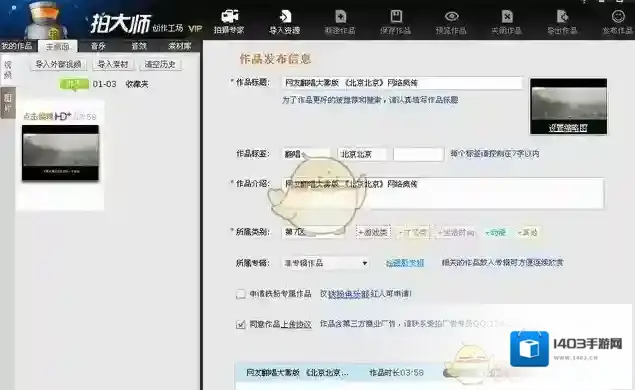Image resolution: width=635 pixels, height=390 pixels.
Task: Add the green +动漫 category tag
Action: point(495,232)
